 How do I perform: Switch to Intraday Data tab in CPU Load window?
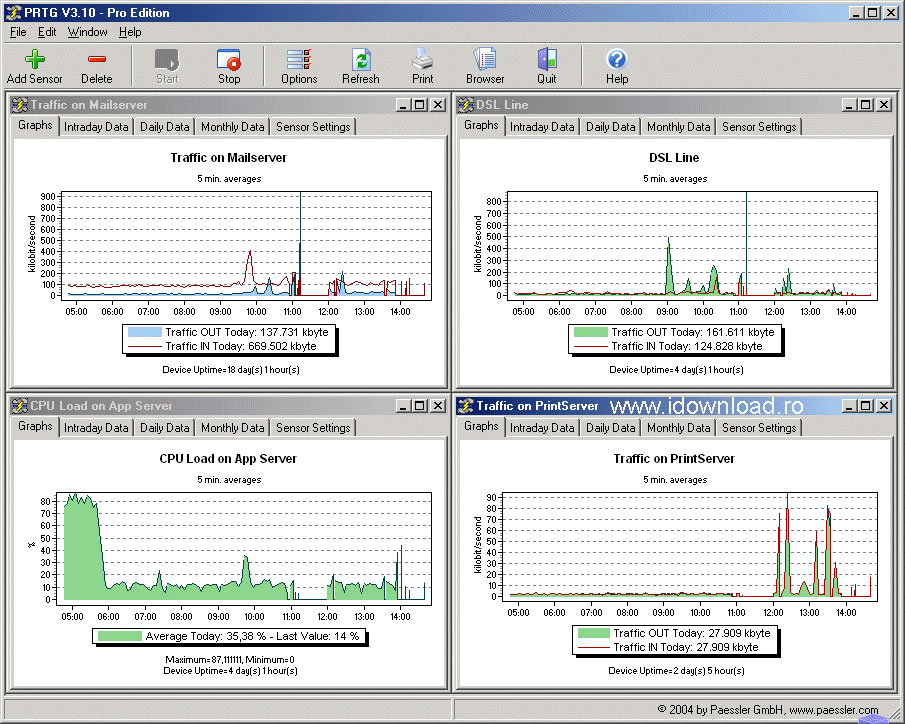(96, 428)
